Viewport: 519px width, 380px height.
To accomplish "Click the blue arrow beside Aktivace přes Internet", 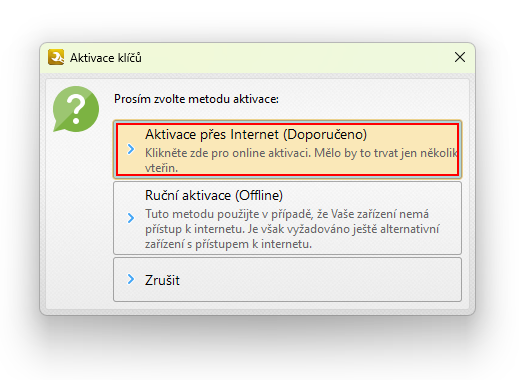I will 131,149.
